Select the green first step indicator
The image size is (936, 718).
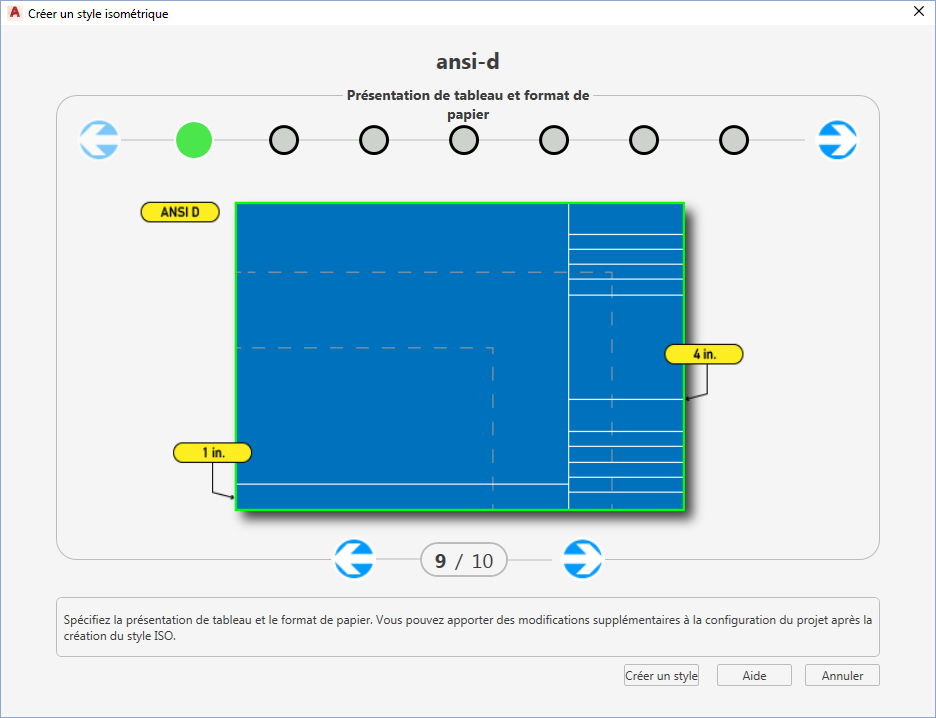click(x=194, y=140)
